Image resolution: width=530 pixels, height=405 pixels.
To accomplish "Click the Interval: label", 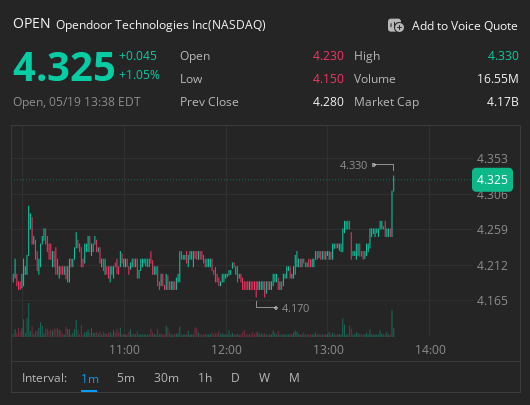I will pyautogui.click(x=44, y=378).
